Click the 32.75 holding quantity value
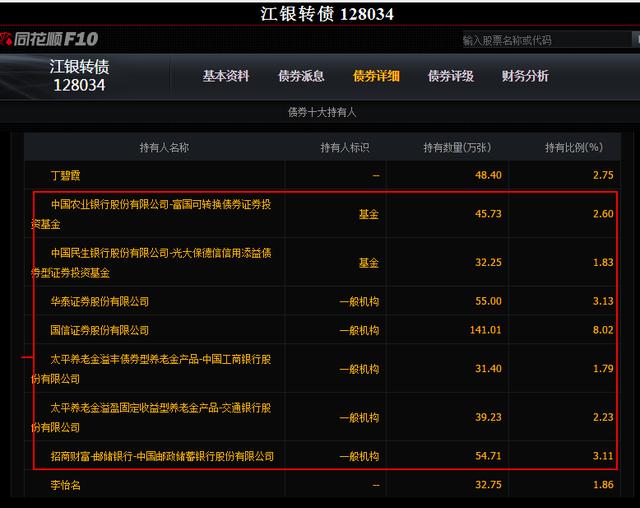 pos(488,485)
